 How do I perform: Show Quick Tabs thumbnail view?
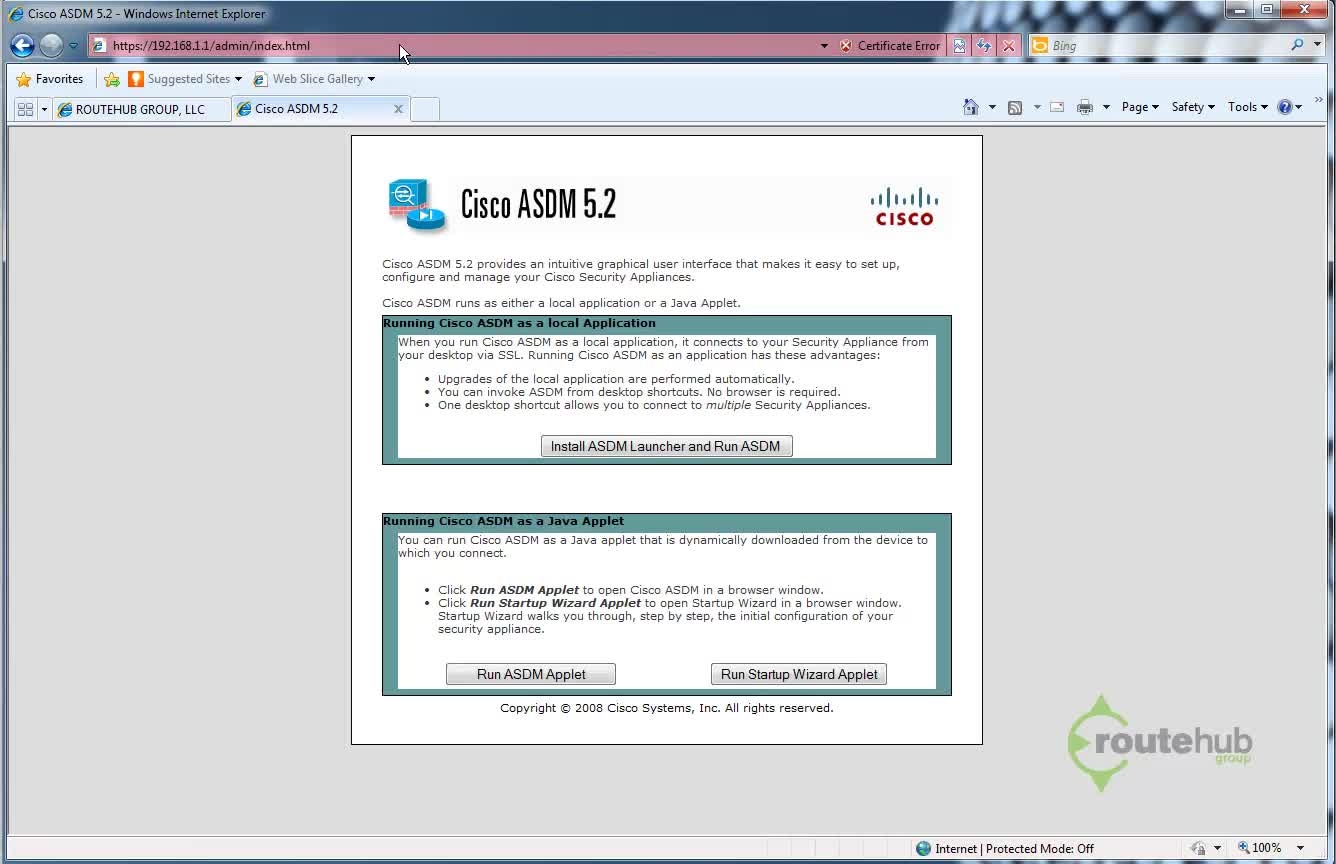25,109
